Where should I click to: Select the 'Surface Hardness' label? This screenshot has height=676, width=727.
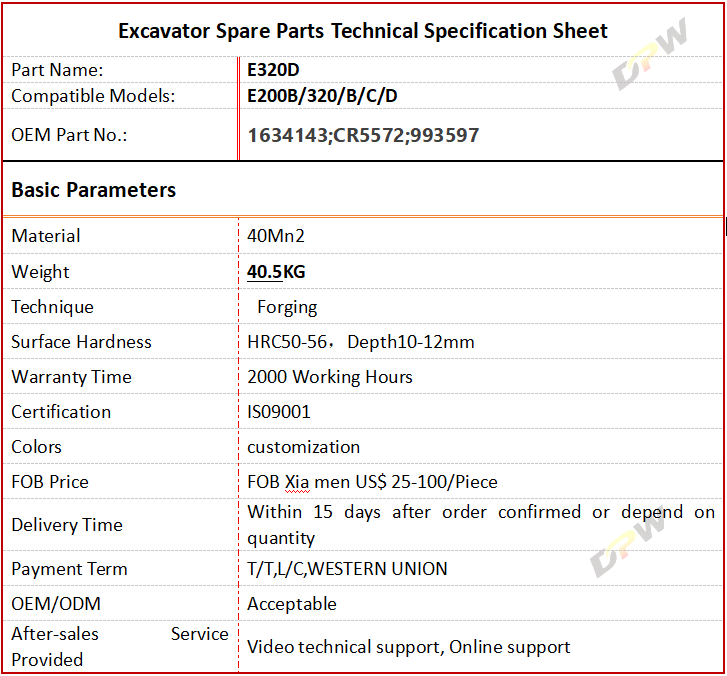pos(81,342)
